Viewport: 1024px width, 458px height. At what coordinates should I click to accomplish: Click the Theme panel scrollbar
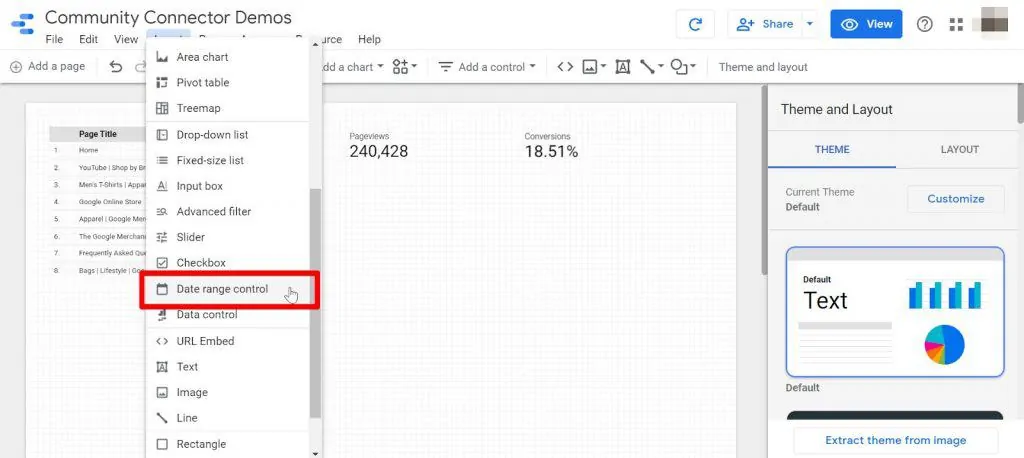pos(1020,103)
